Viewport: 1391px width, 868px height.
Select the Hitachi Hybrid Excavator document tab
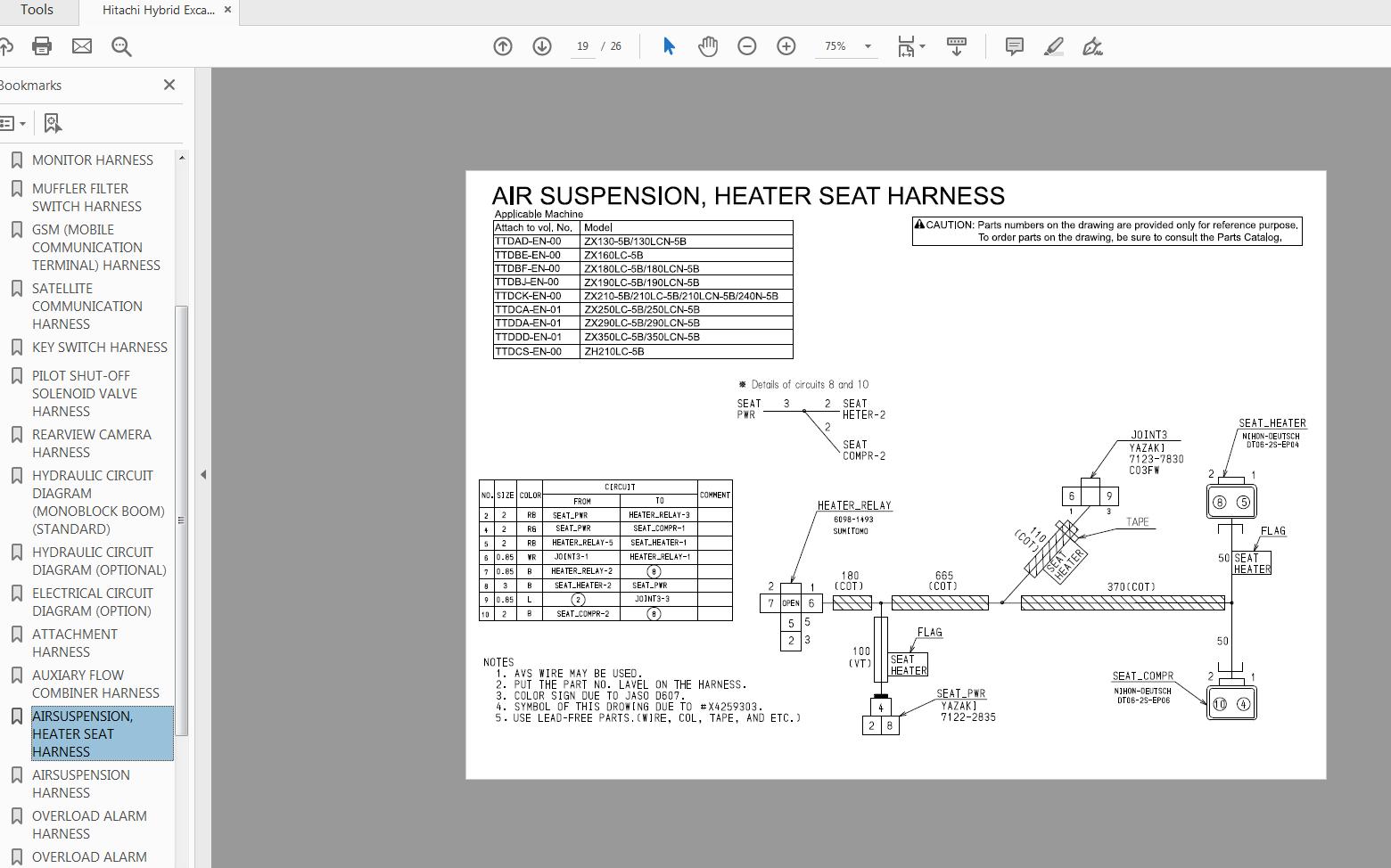click(x=159, y=11)
